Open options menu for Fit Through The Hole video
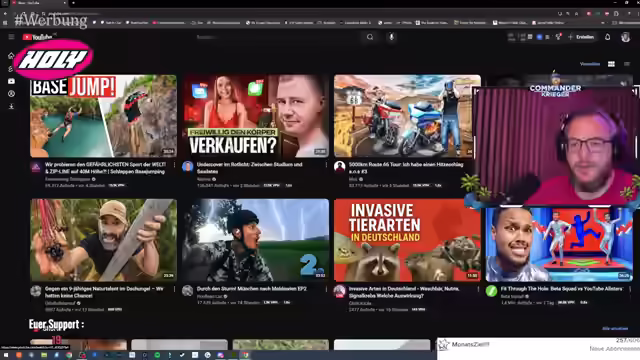This screenshot has height=360, width=640. 630,289
